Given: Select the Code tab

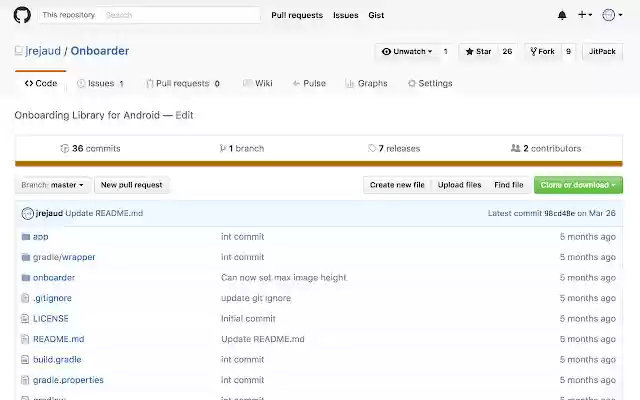Looking at the screenshot, I should click(41, 83).
